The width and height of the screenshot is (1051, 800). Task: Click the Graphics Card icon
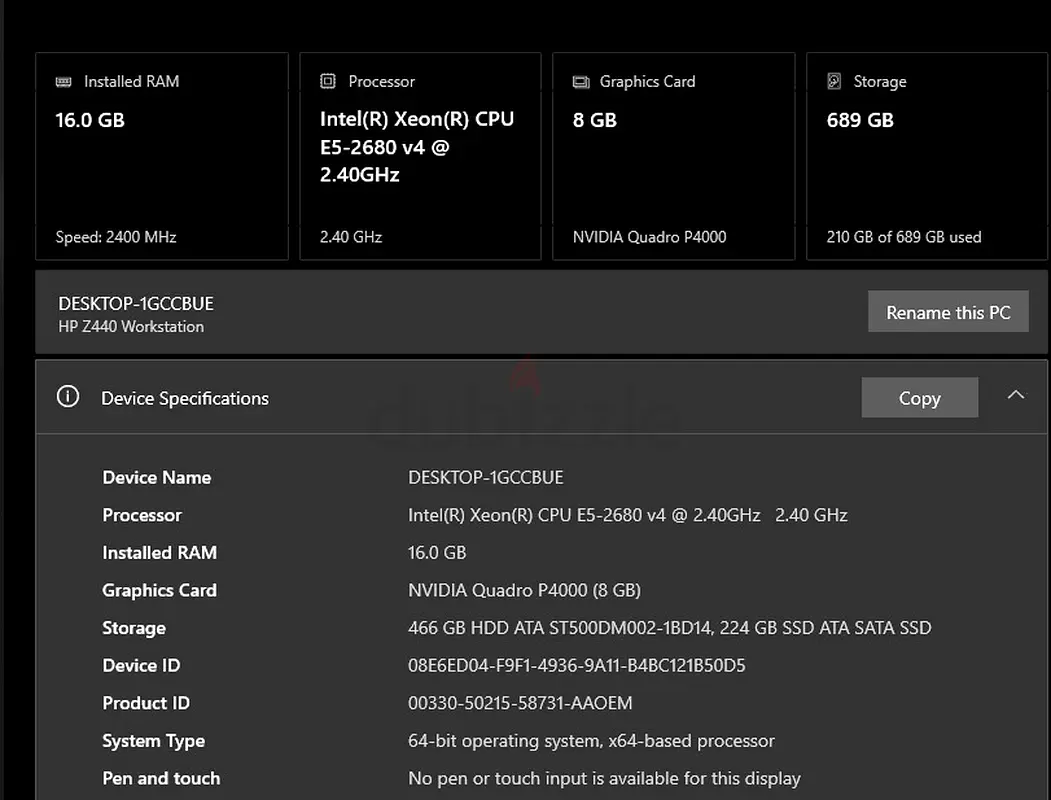[581, 82]
